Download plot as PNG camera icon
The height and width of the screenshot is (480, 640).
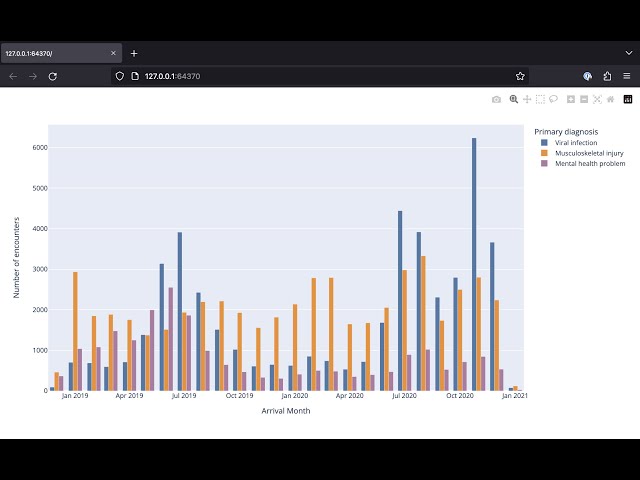coord(496,100)
